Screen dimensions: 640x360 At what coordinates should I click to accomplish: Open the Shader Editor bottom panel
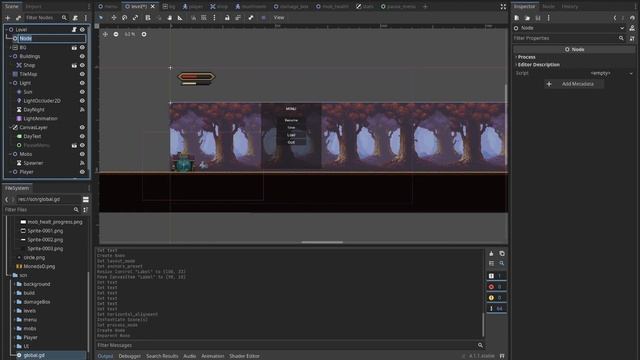tap(244, 356)
